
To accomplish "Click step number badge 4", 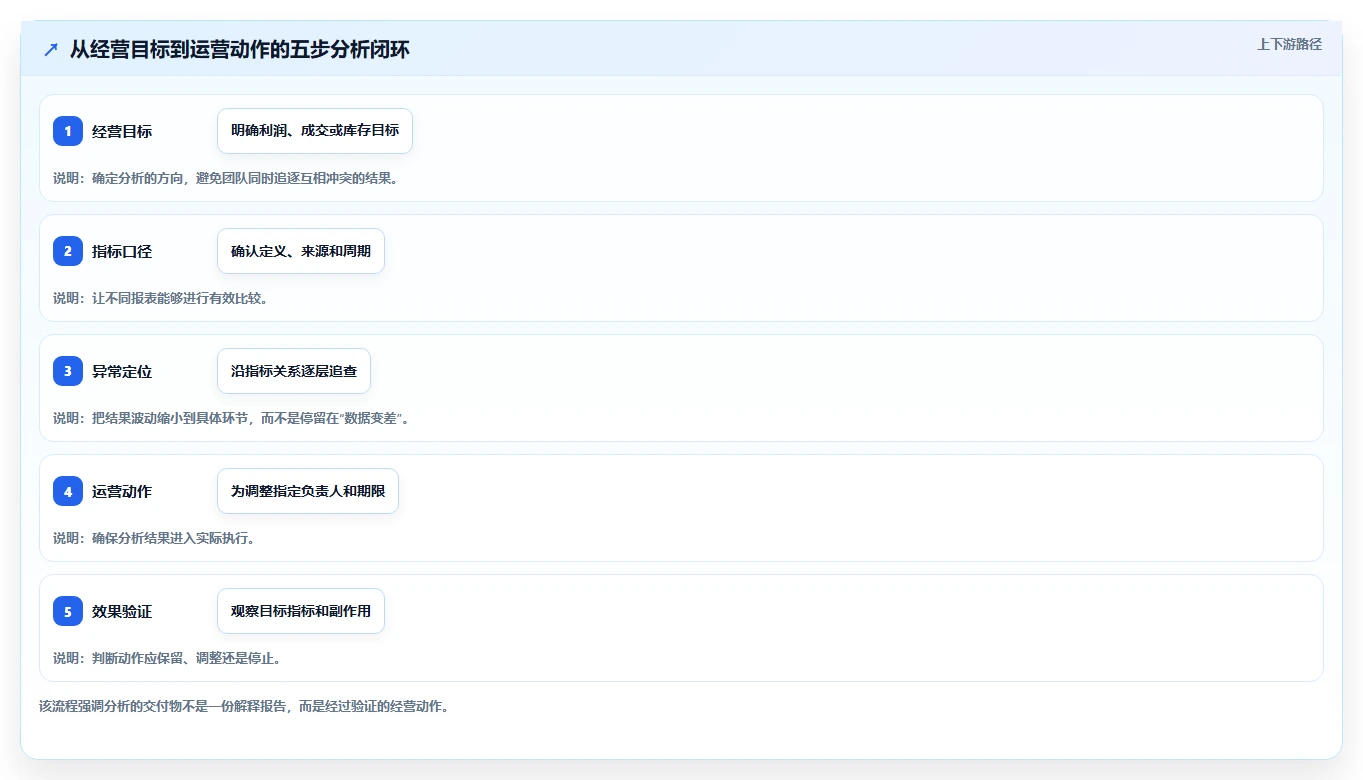I will coord(68,491).
